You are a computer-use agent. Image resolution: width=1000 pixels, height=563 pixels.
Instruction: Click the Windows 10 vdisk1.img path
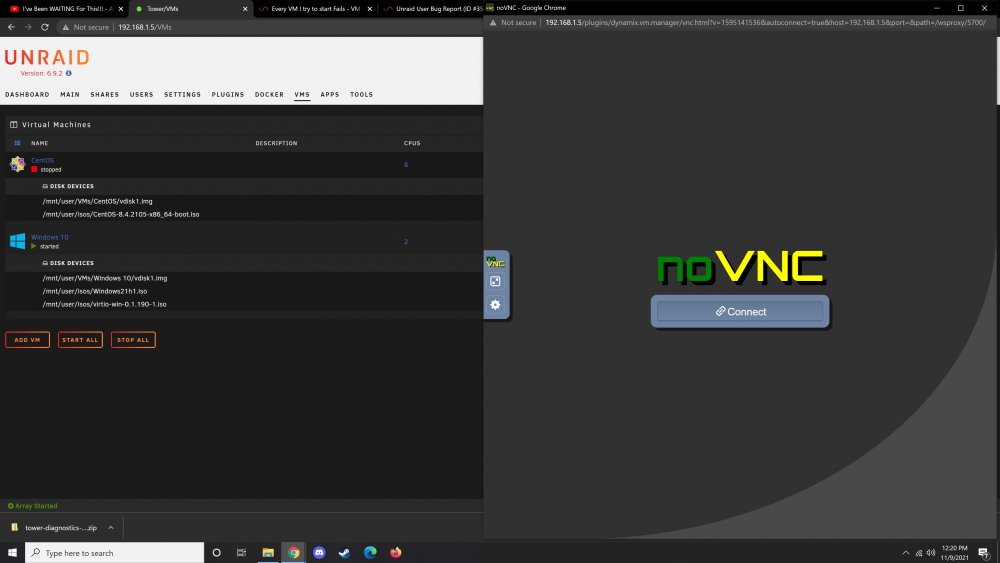[x=105, y=278]
